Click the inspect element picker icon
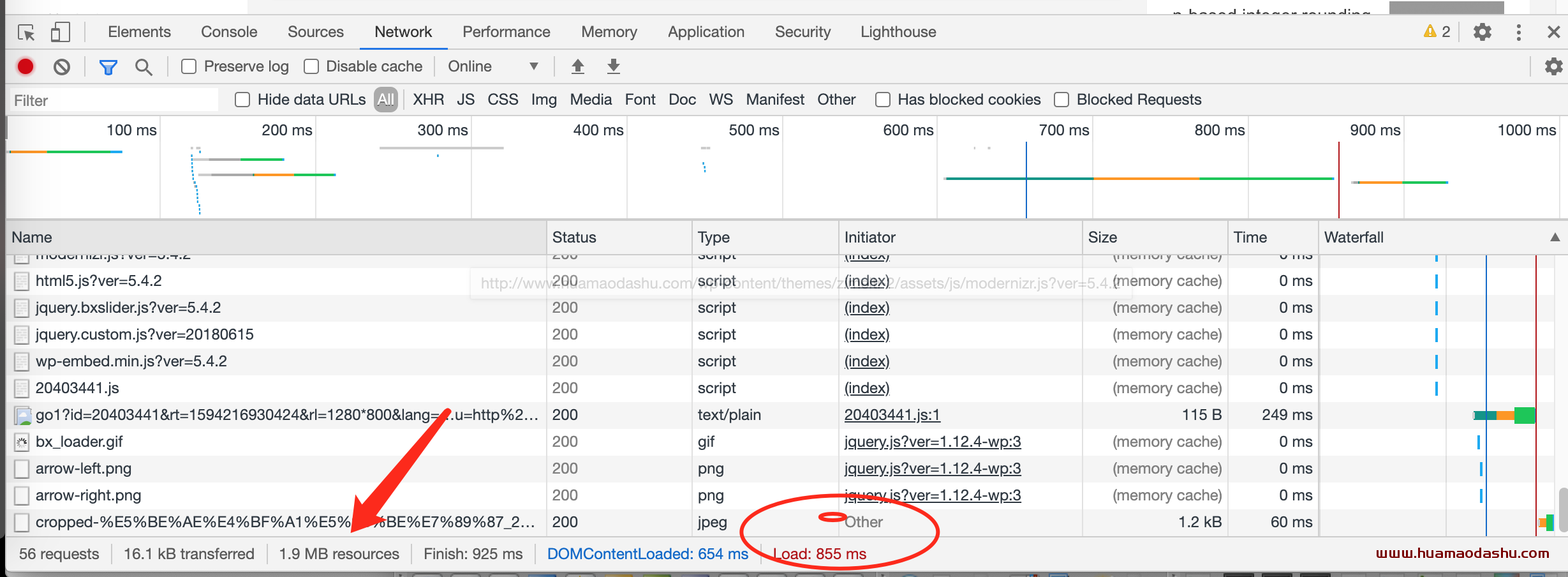This screenshot has height=577, width=1568. (26, 33)
